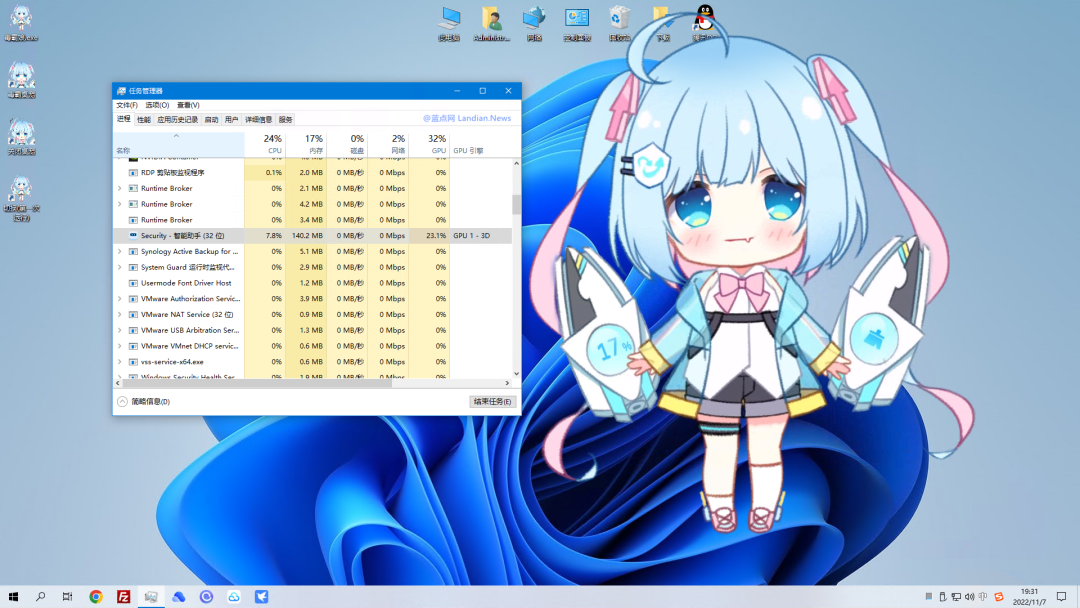
Task: Click the 17% memory orb on mascot
Action: pos(611,349)
